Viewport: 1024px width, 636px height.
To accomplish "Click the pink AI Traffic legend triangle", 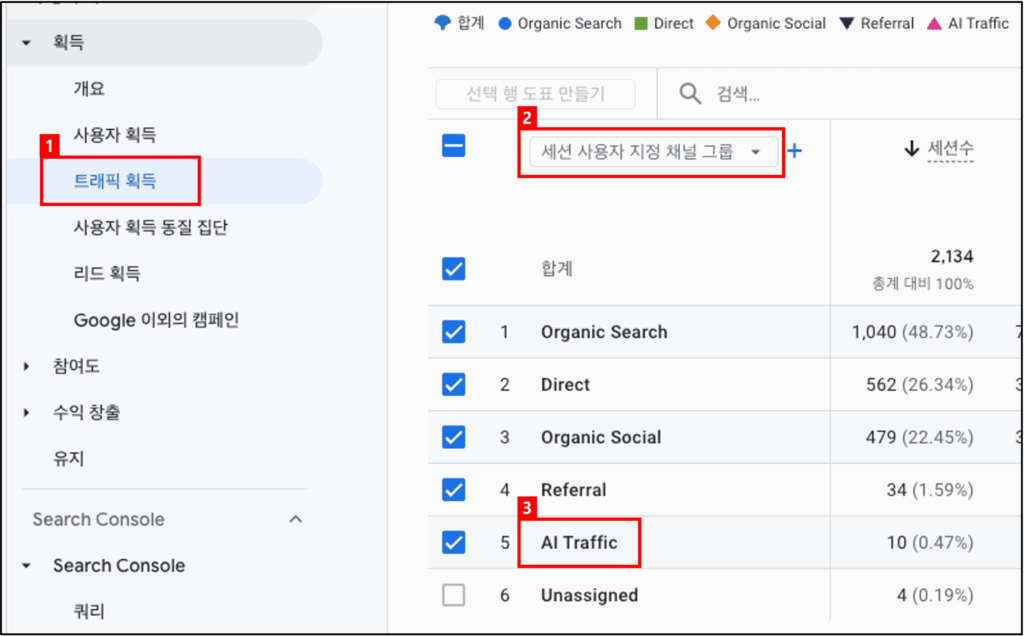I will click(935, 23).
